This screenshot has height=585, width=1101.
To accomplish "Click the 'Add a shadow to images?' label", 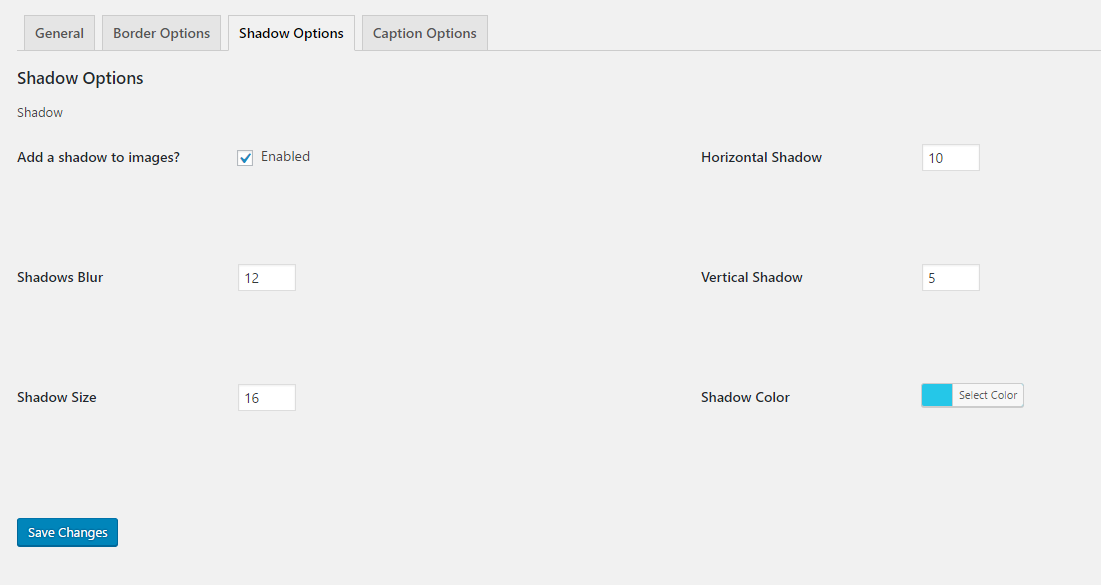I will tap(98, 158).
